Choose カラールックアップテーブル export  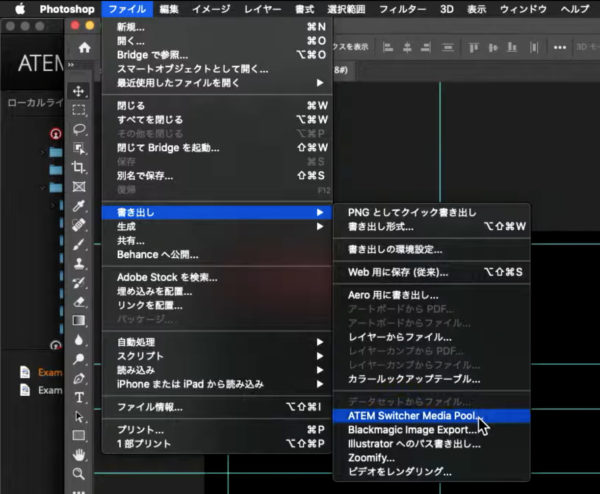(432, 379)
